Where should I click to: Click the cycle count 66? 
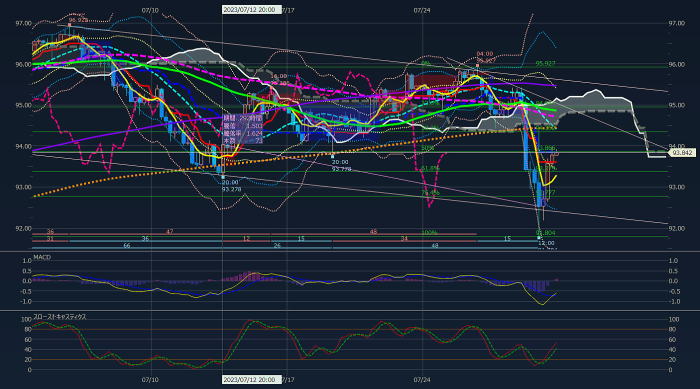point(127,246)
